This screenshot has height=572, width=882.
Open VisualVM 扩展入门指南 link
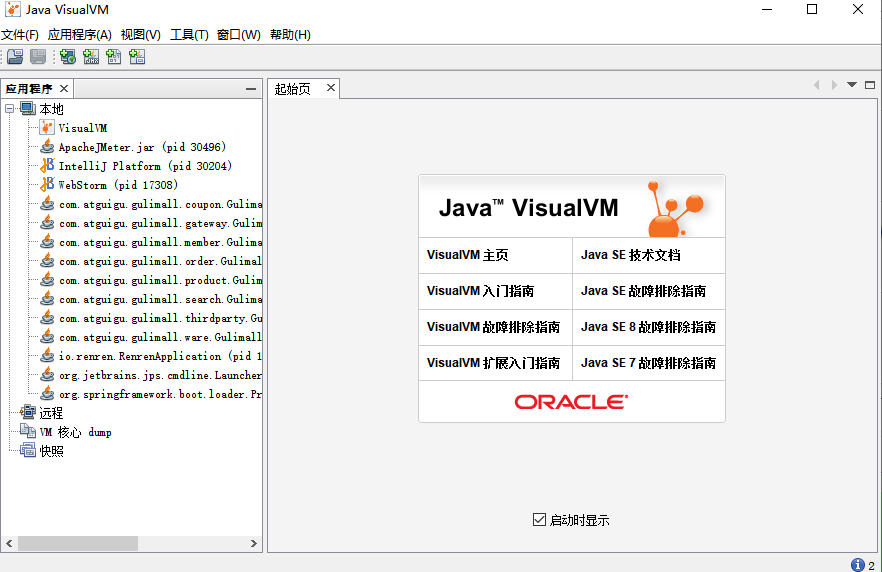(493, 363)
